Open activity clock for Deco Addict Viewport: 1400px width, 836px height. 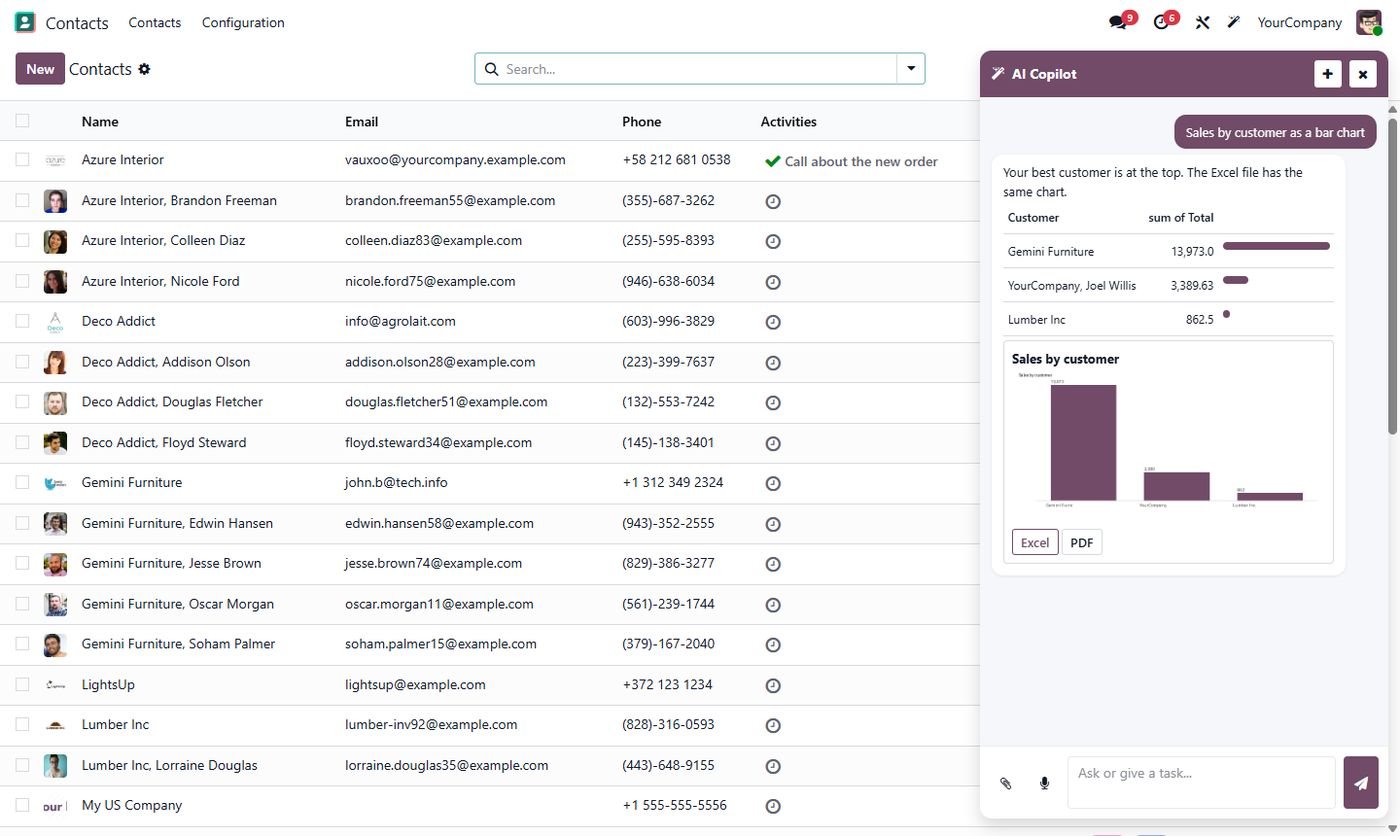point(773,322)
